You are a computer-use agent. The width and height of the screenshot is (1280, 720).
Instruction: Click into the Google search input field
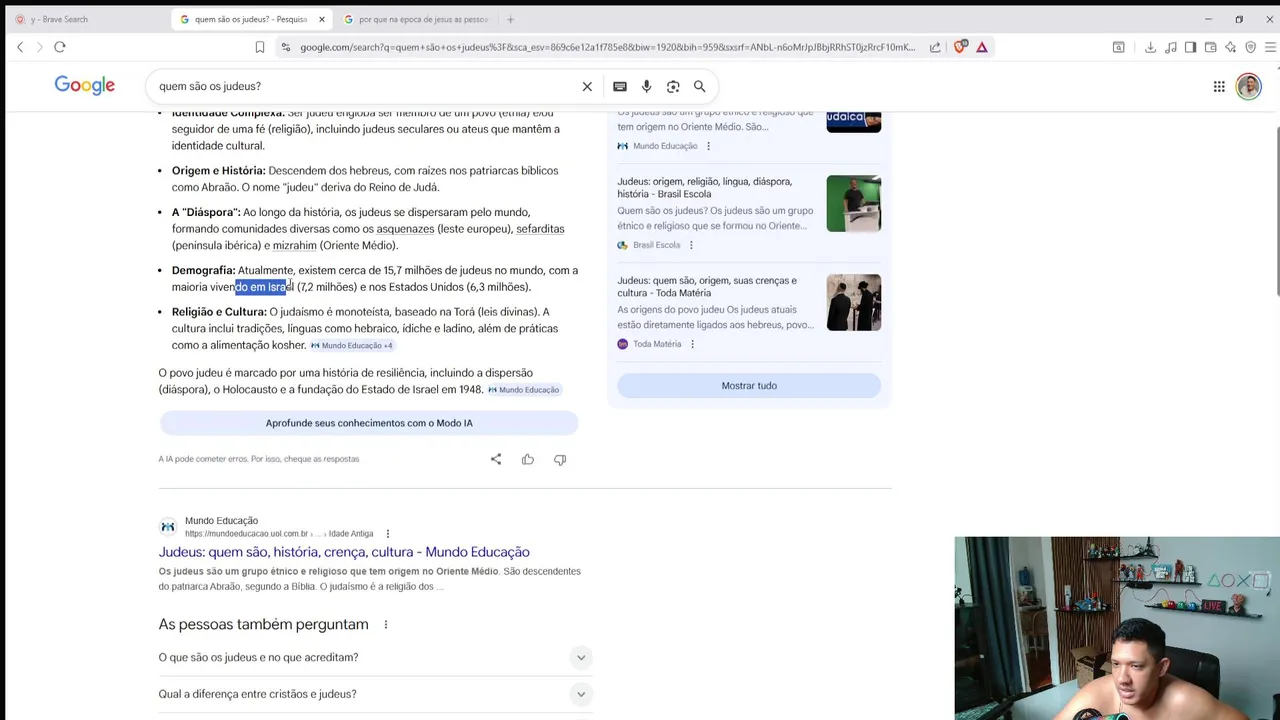tap(365, 86)
